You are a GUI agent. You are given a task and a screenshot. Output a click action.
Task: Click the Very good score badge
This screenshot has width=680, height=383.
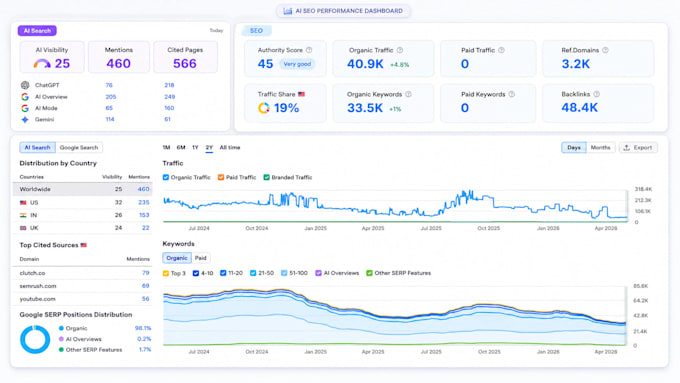[297, 64]
